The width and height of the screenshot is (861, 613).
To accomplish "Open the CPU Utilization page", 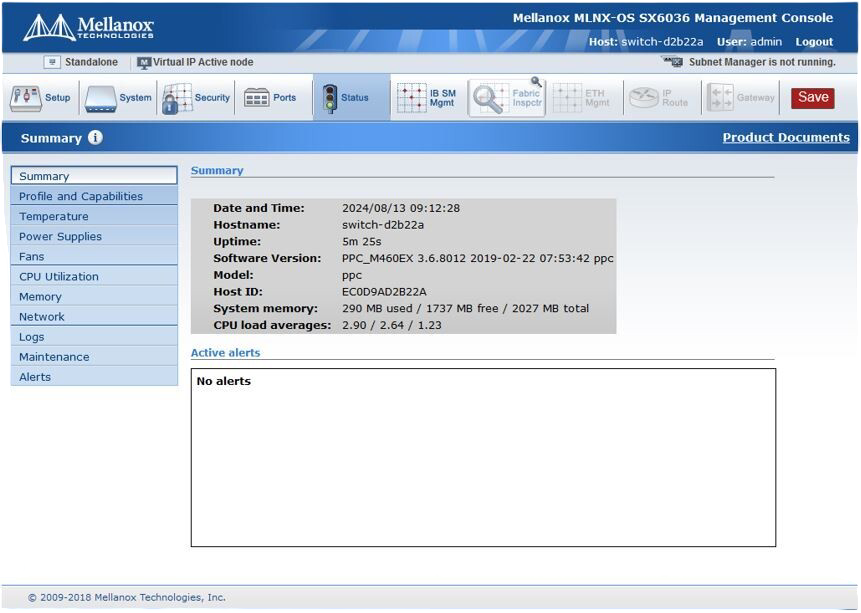I will 94,276.
